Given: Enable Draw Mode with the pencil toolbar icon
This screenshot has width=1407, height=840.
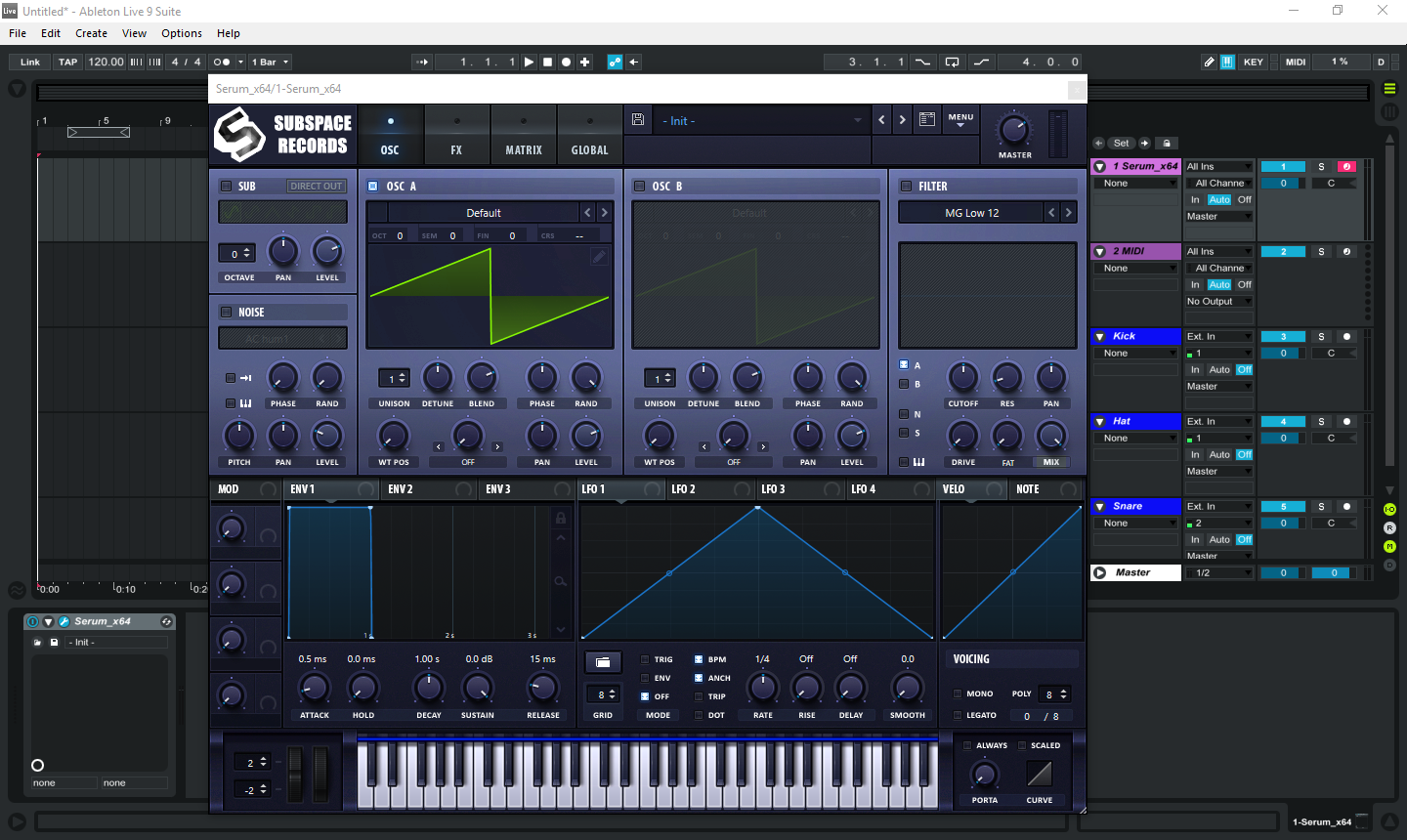Looking at the screenshot, I should pyautogui.click(x=1209, y=62).
